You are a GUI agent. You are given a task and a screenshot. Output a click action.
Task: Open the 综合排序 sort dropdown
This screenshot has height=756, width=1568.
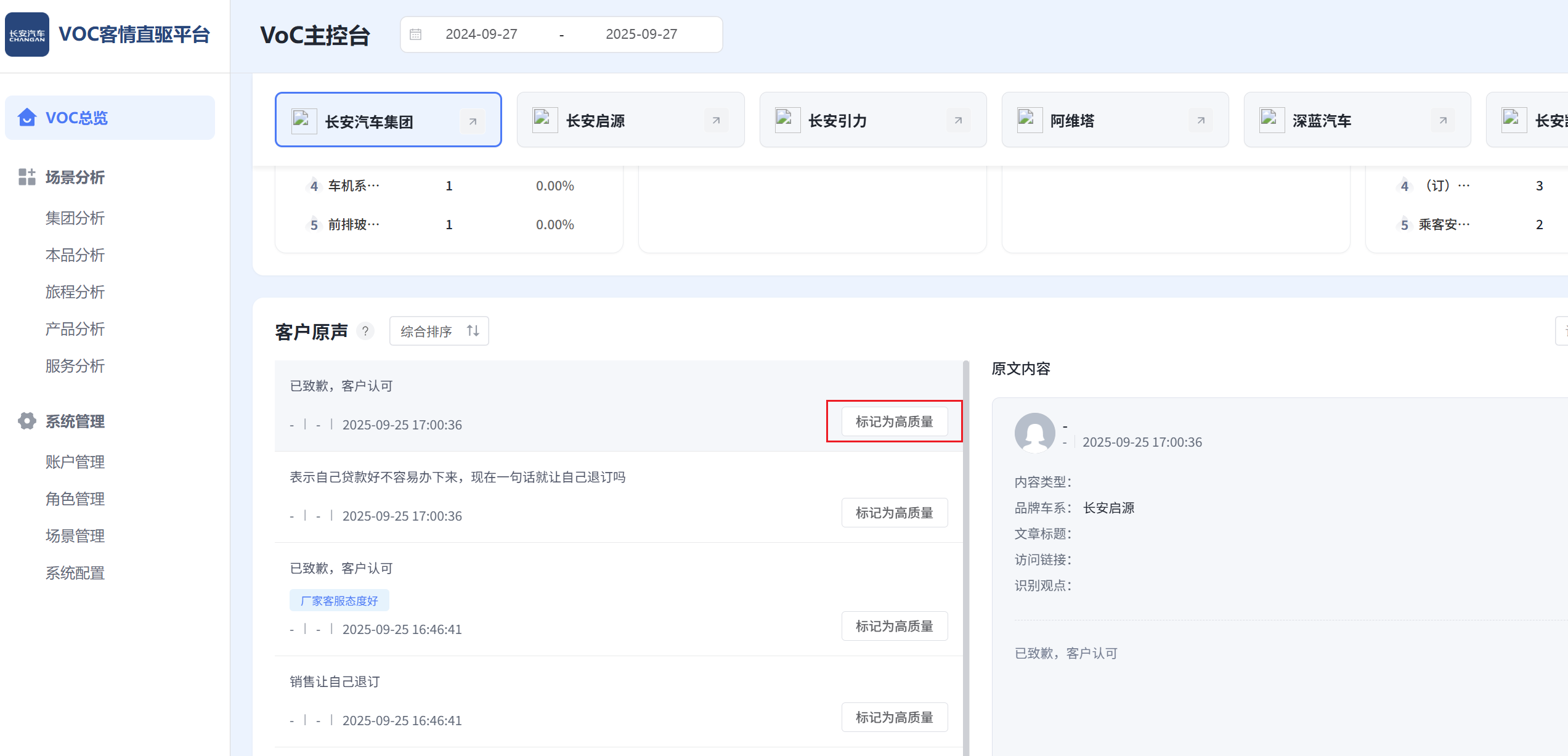(x=439, y=331)
